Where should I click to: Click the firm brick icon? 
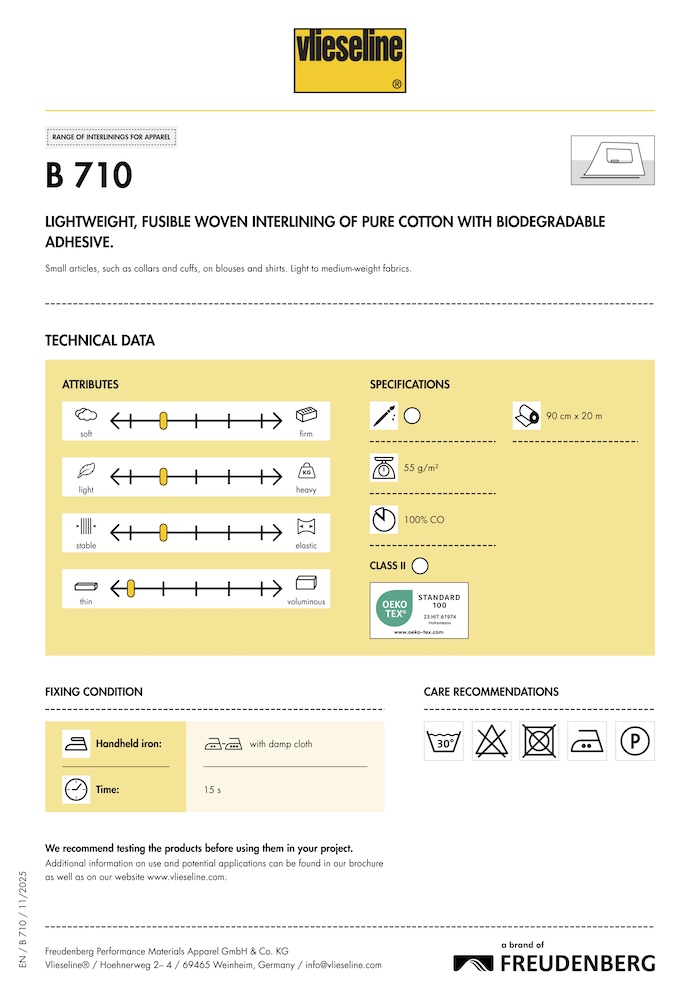click(x=306, y=416)
